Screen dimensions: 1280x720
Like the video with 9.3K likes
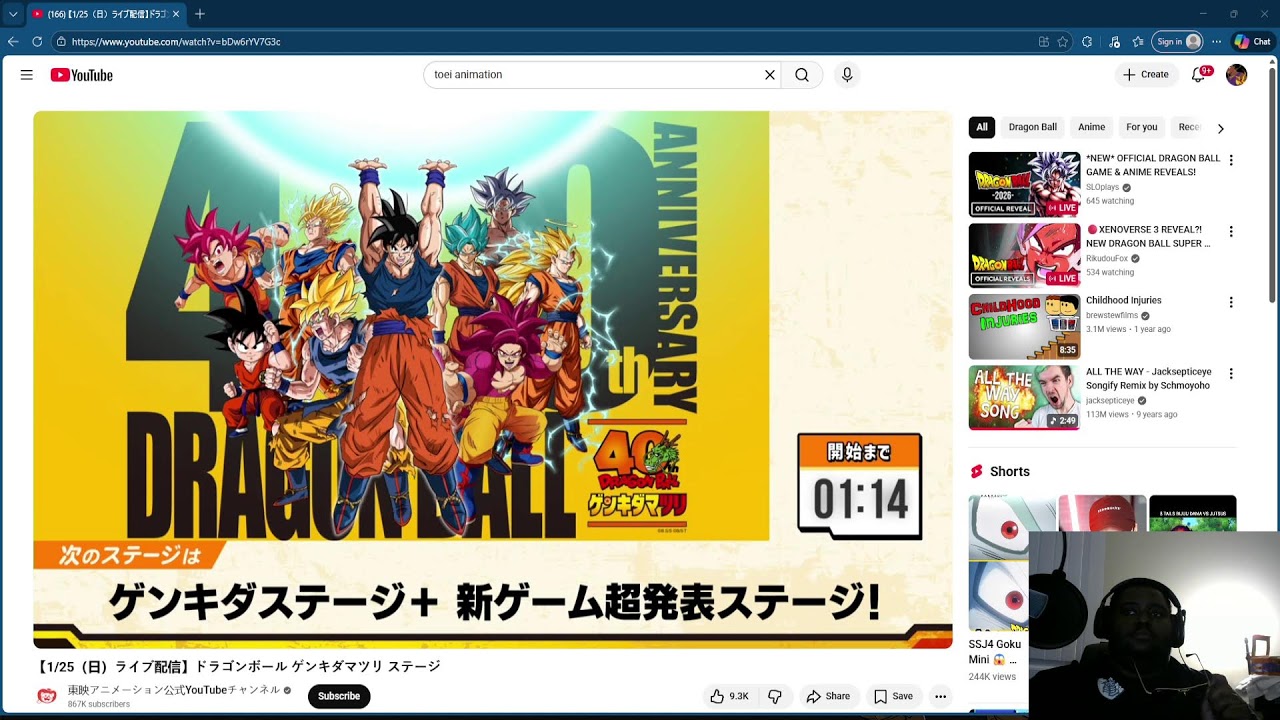[729, 696]
